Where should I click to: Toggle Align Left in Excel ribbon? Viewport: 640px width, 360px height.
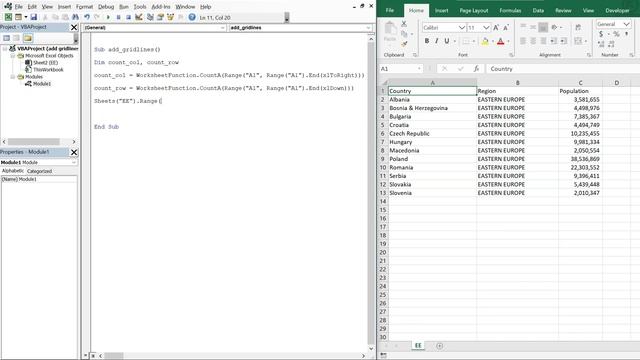(523, 41)
